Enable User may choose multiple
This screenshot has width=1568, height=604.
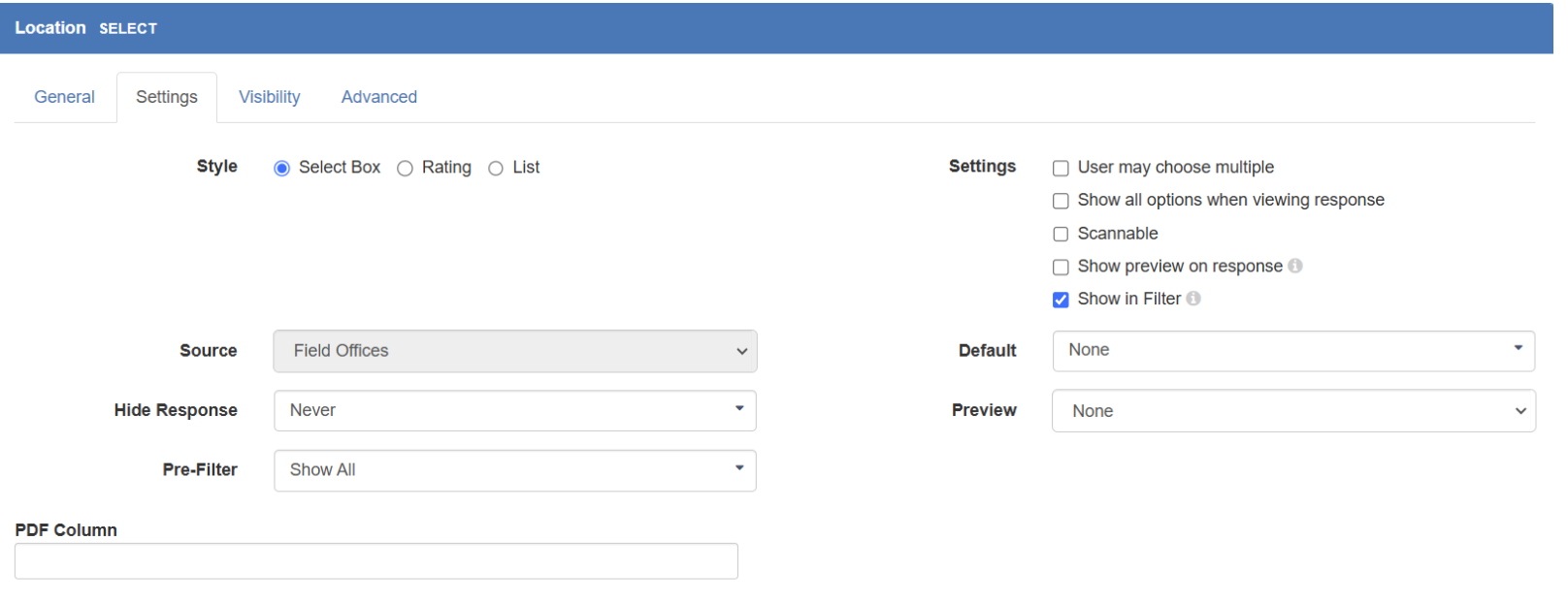[1061, 169]
